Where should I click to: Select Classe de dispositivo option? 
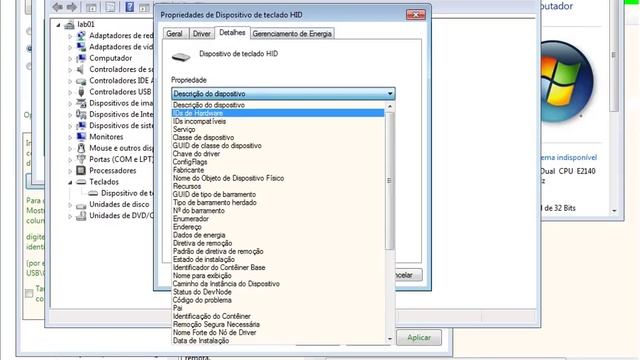tap(278, 138)
